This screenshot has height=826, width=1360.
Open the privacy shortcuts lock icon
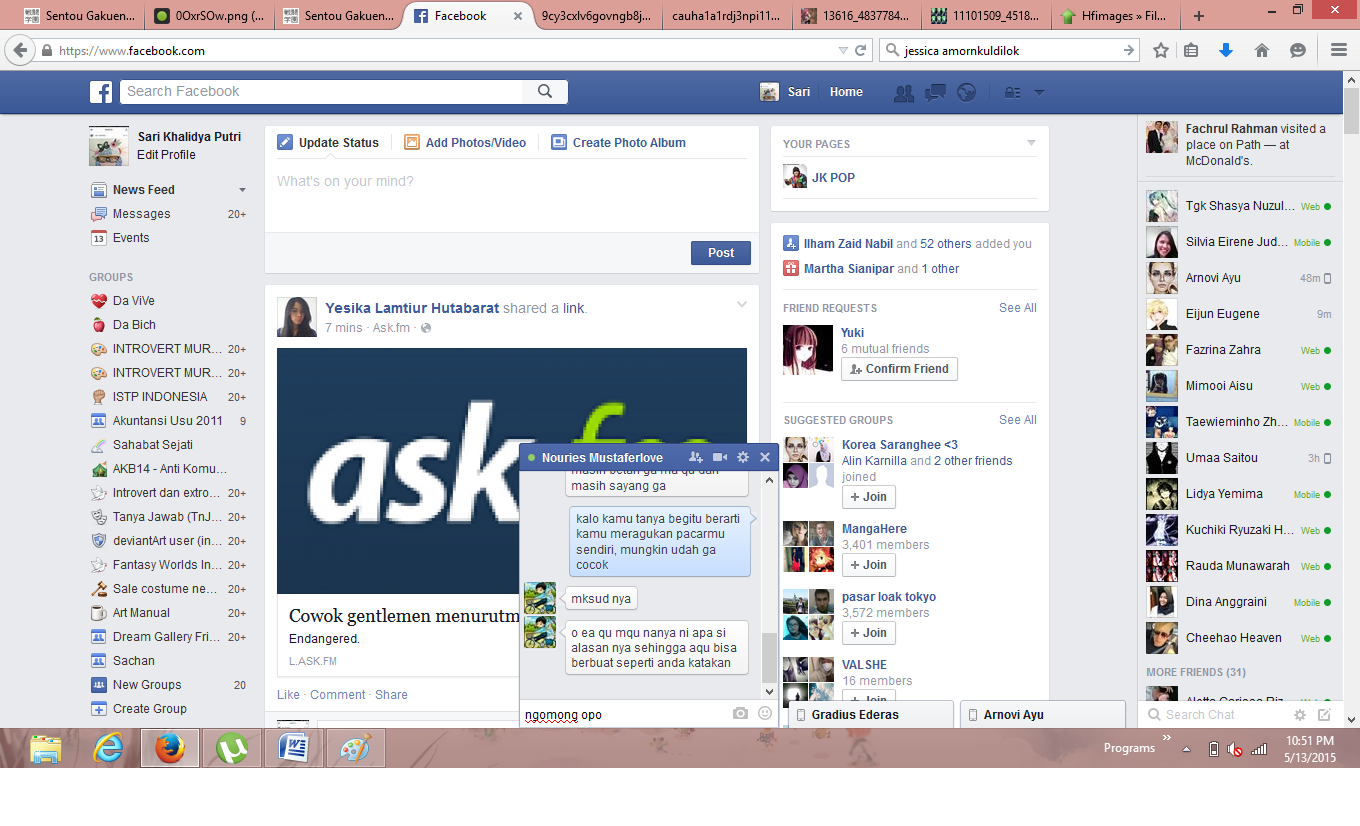click(x=1013, y=92)
